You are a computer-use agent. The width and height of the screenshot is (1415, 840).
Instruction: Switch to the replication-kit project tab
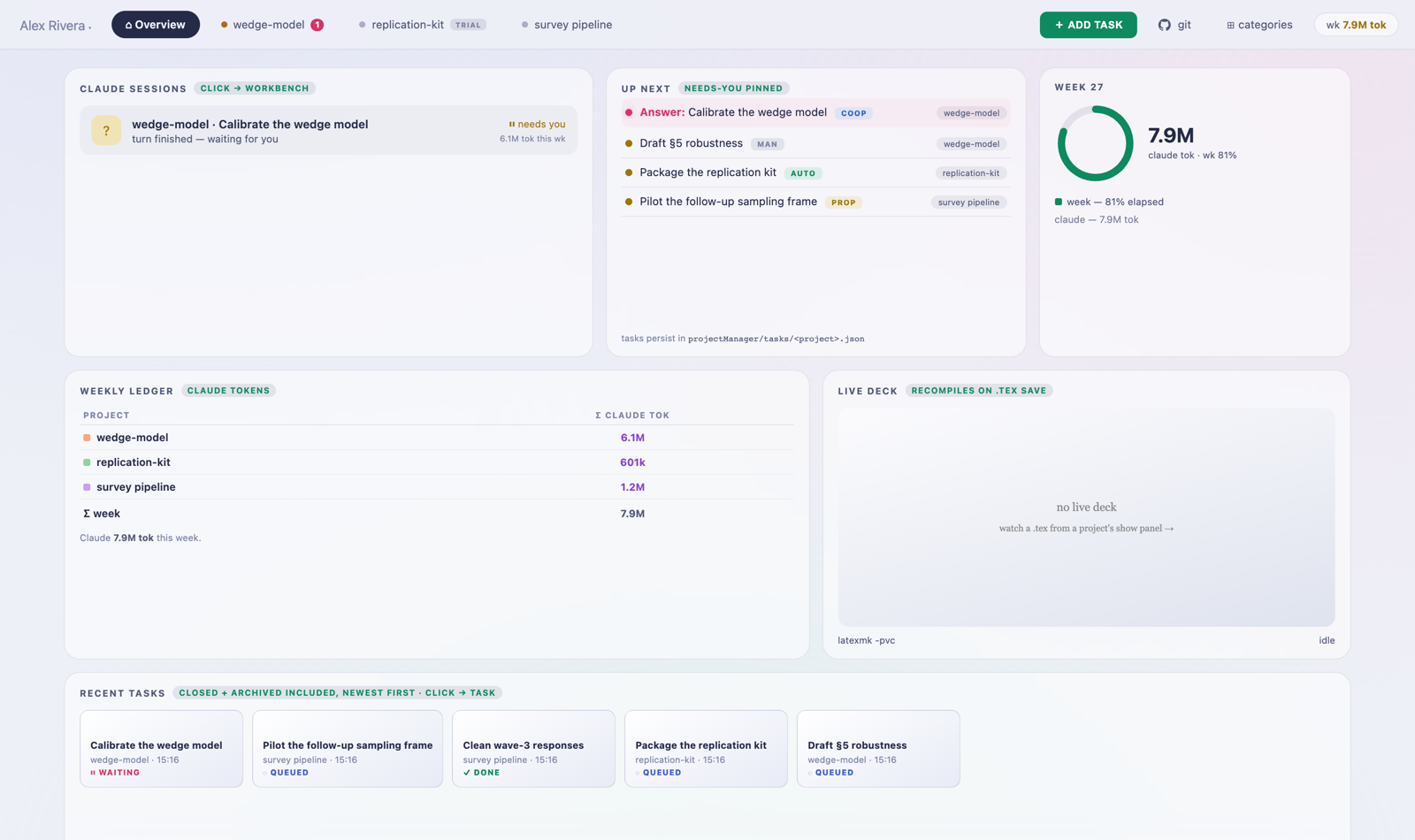click(x=423, y=25)
